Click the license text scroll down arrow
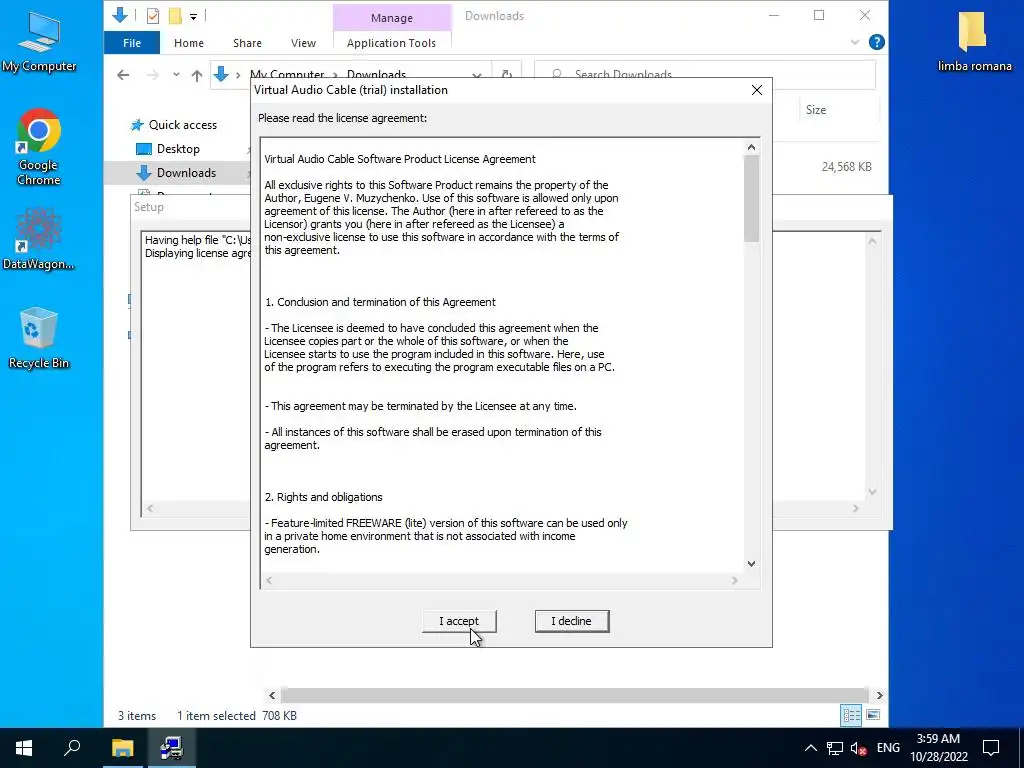The image size is (1024, 768). coord(751,564)
